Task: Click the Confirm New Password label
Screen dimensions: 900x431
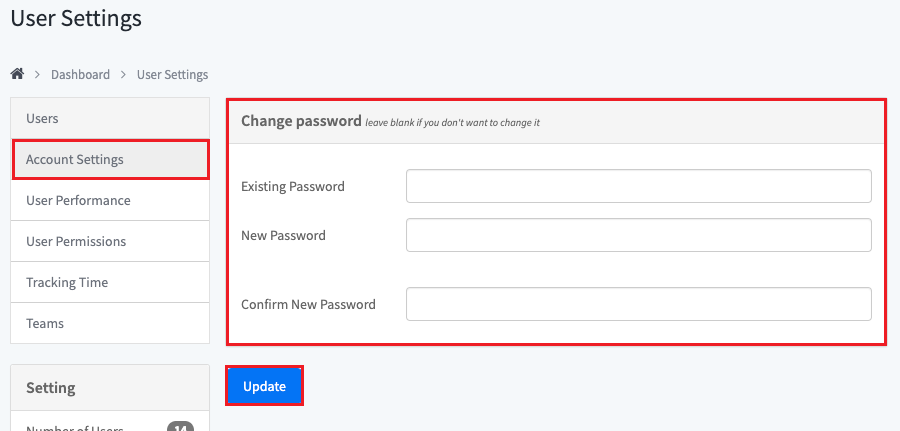Action: [308, 305]
